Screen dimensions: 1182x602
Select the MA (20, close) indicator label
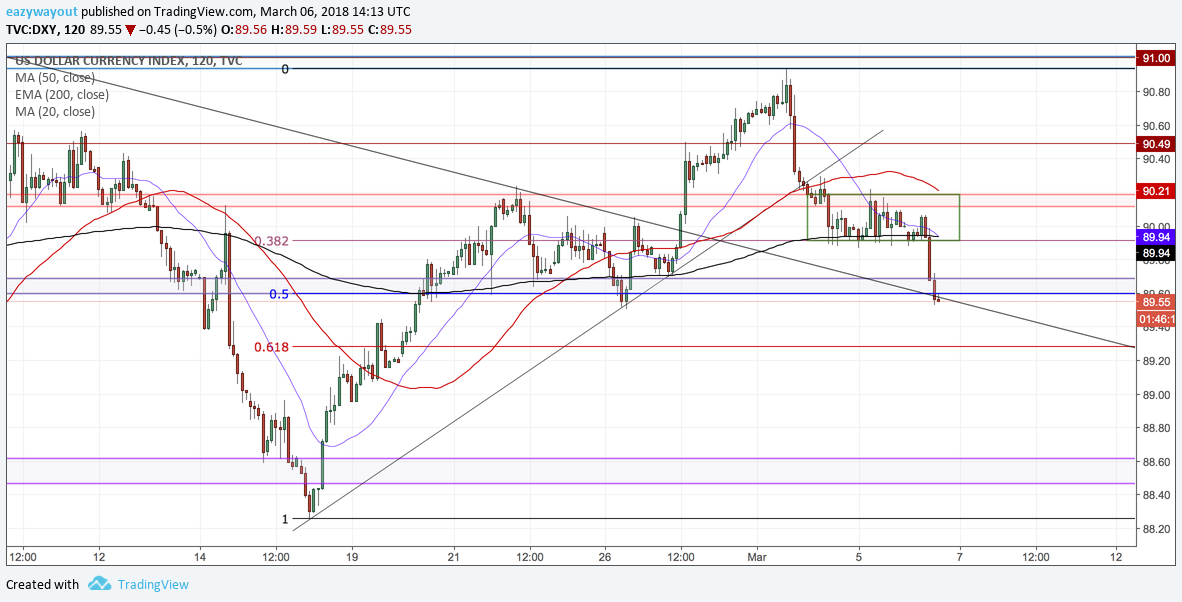click(55, 112)
